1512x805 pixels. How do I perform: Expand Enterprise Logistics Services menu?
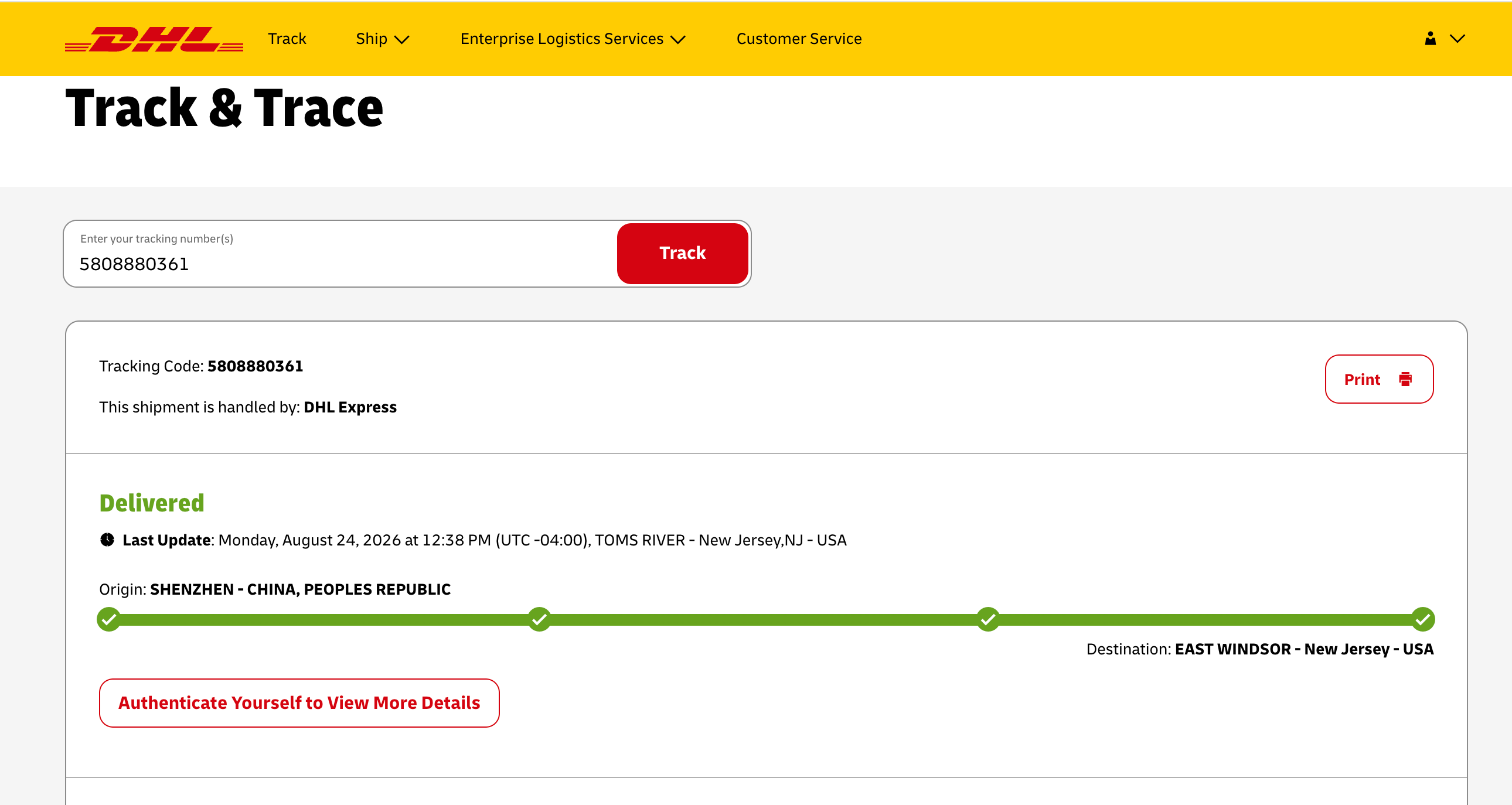pyautogui.click(x=573, y=39)
